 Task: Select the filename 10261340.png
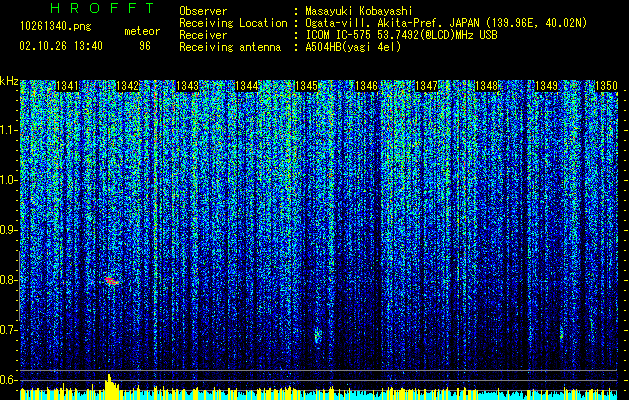56,26
